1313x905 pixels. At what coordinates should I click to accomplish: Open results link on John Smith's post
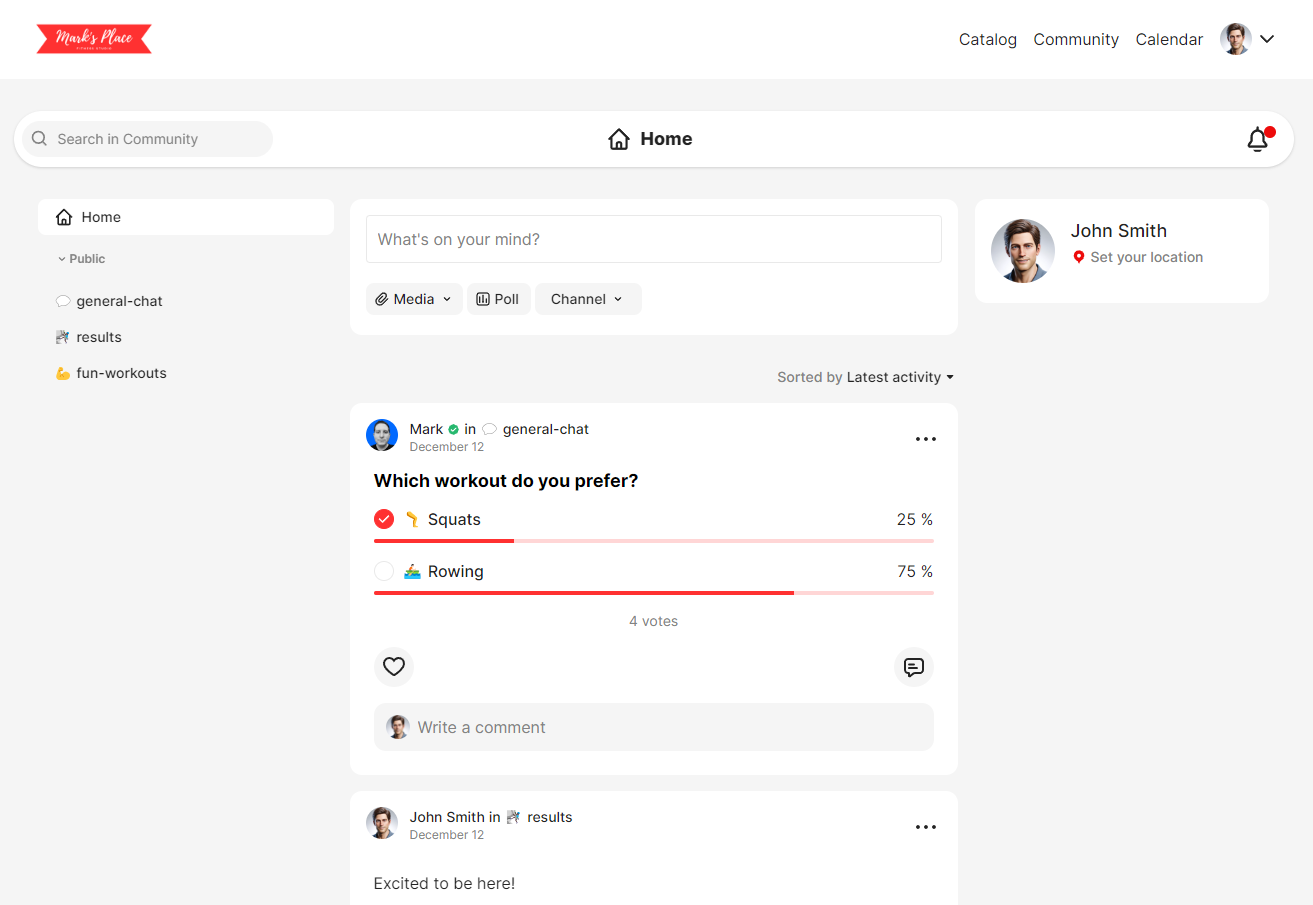tap(550, 817)
